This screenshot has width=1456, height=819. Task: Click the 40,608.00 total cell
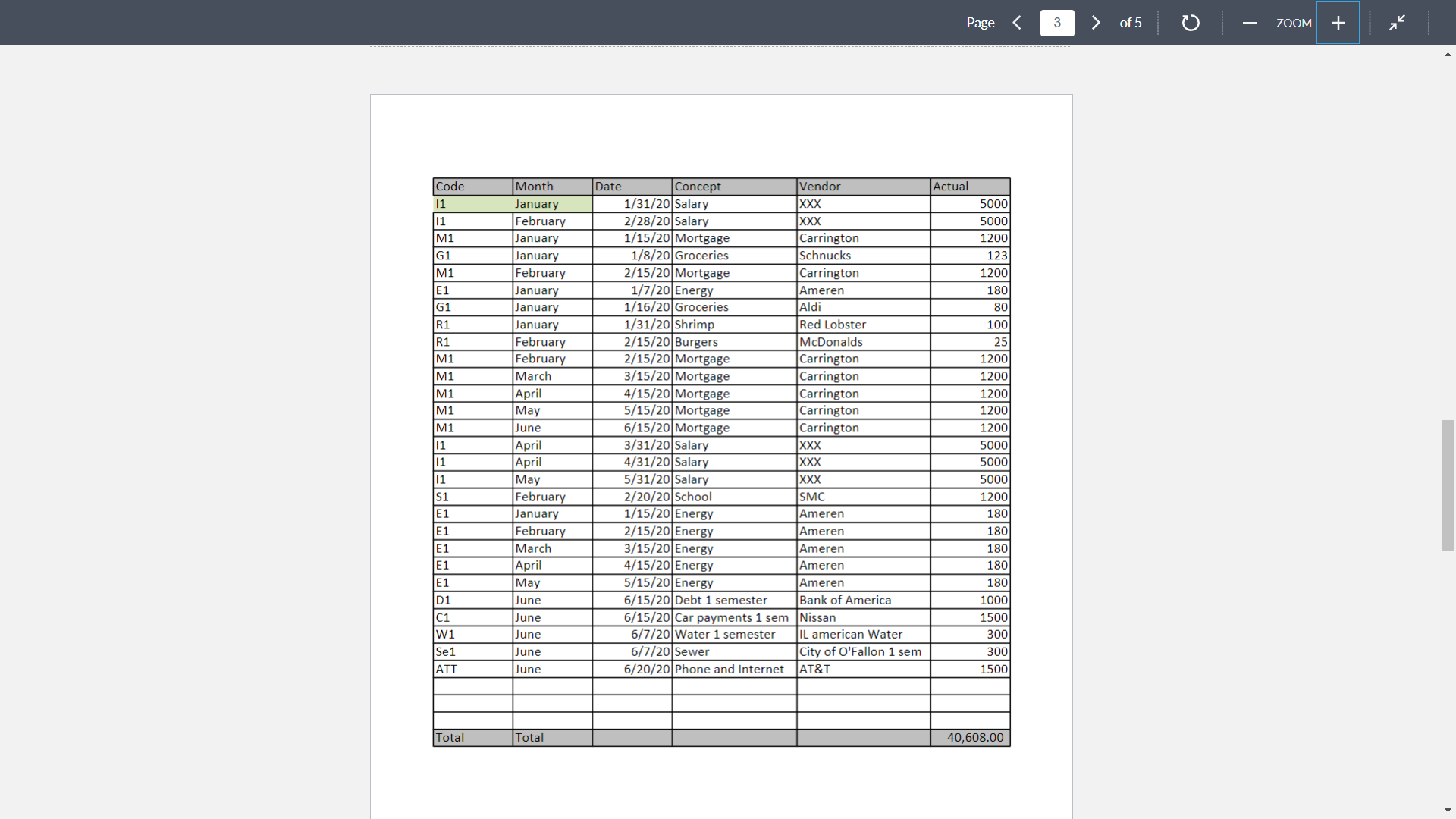[970, 738]
